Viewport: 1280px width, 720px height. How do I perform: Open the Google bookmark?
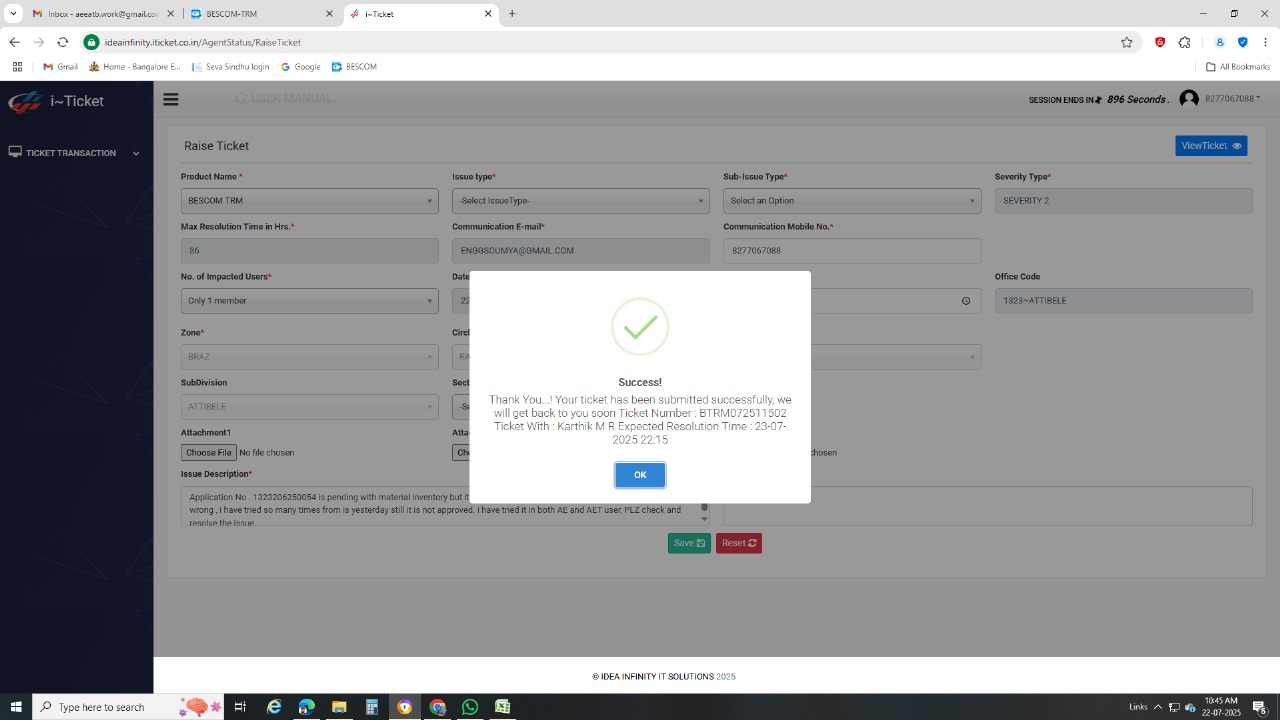301,67
